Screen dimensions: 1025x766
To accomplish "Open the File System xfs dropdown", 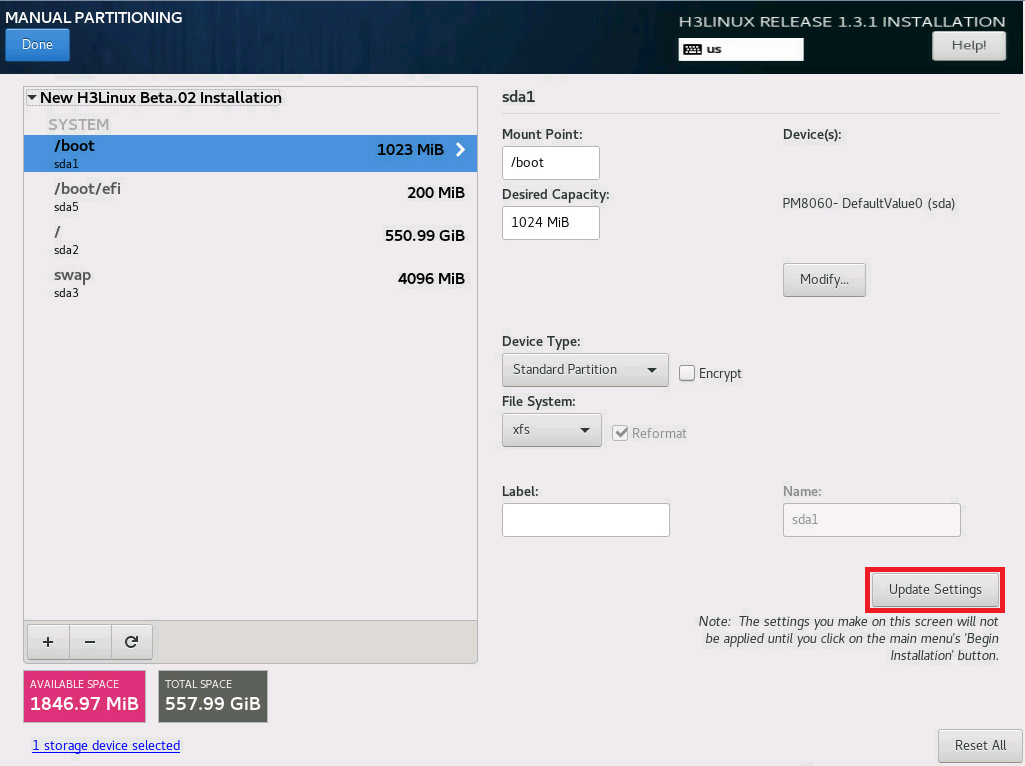I will point(552,430).
